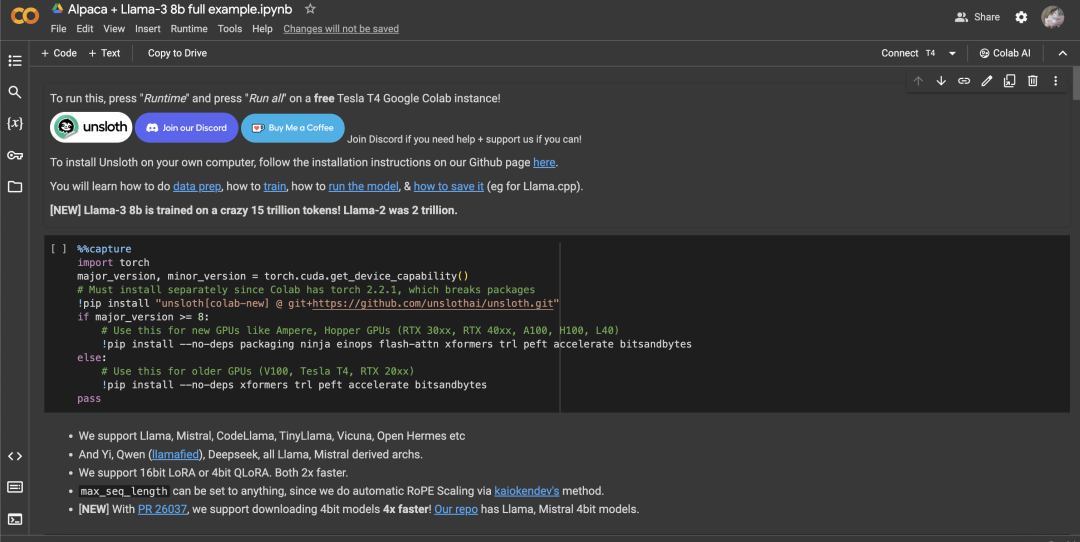Open the View menu
This screenshot has width=1080, height=542.
(114, 29)
